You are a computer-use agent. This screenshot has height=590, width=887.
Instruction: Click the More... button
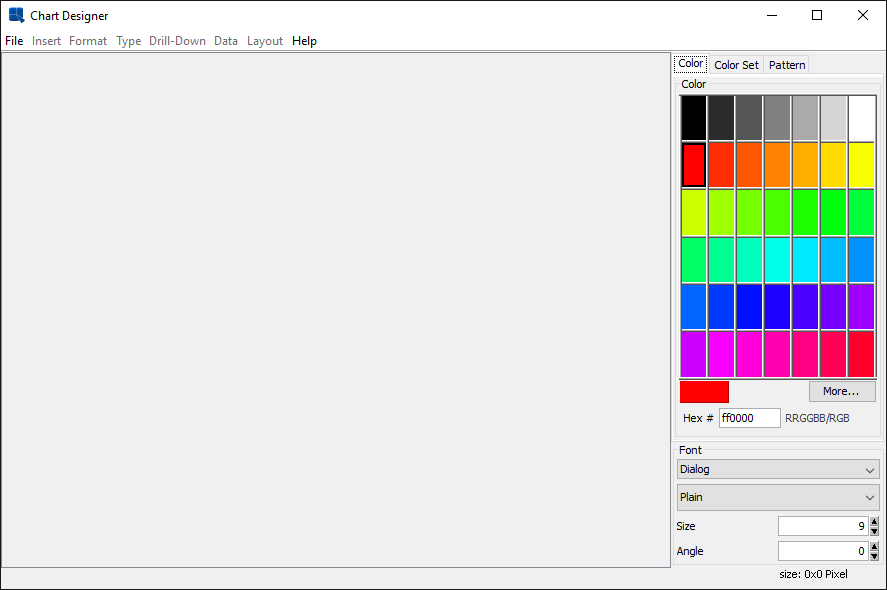tap(842, 391)
